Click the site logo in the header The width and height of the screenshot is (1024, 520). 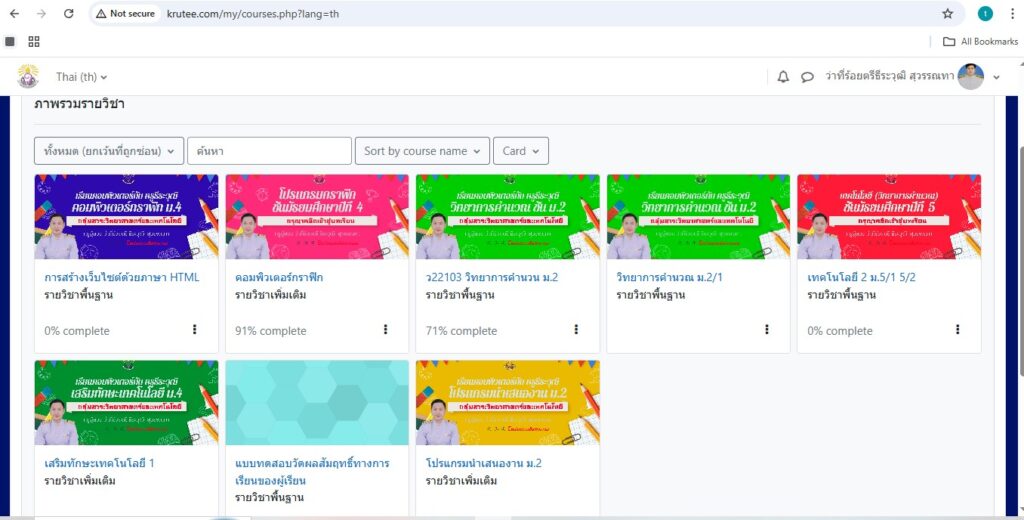coord(28,76)
